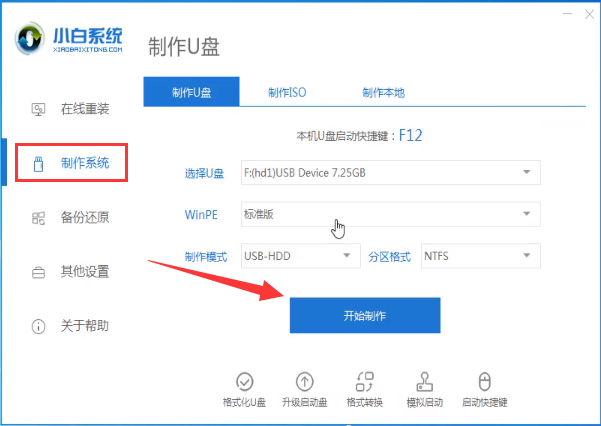Click the 备份还原 grid icon
Screen dimensions: 601x426
38,218
